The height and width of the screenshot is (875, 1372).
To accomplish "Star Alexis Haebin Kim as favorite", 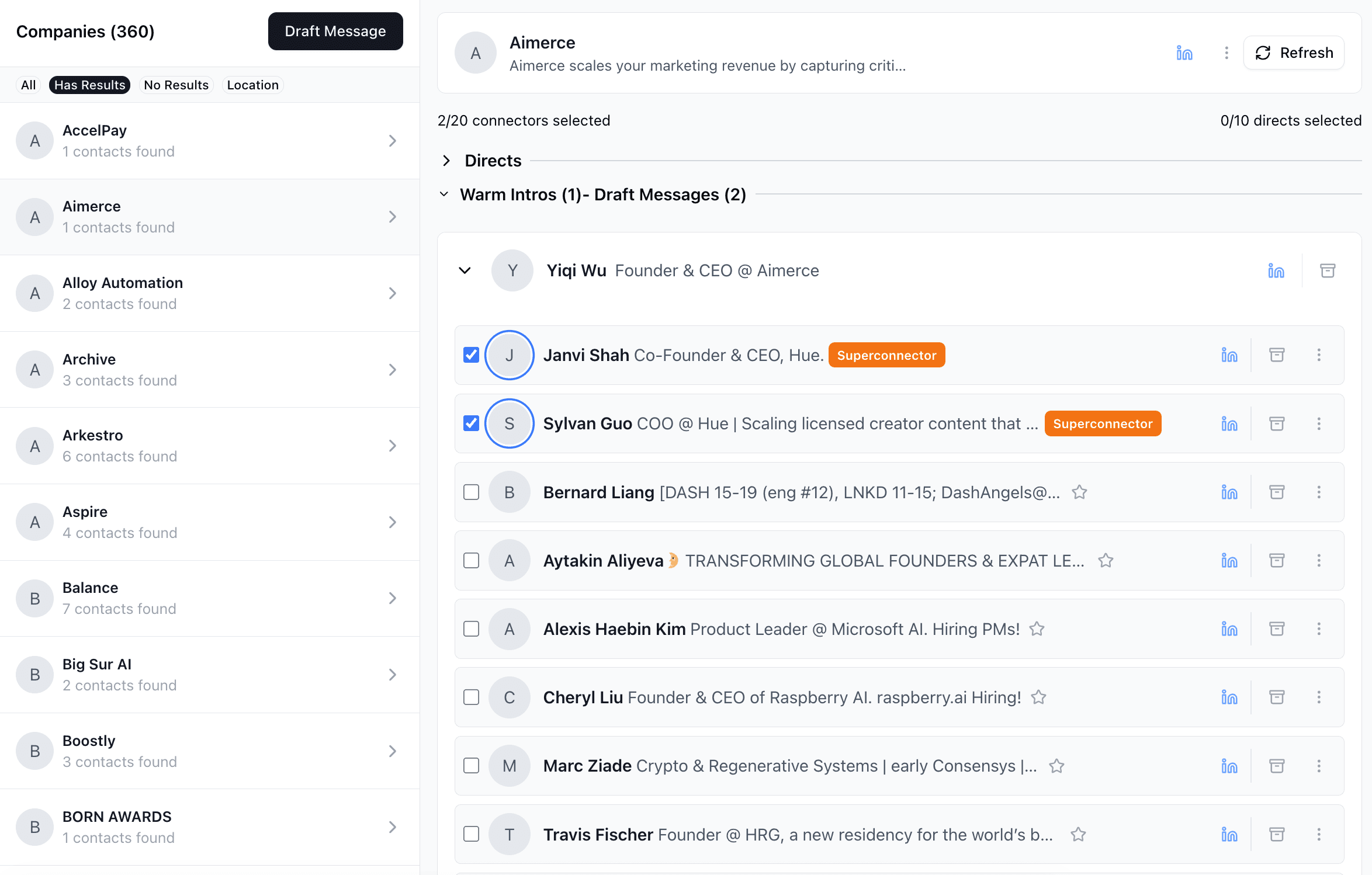I will 1037,629.
